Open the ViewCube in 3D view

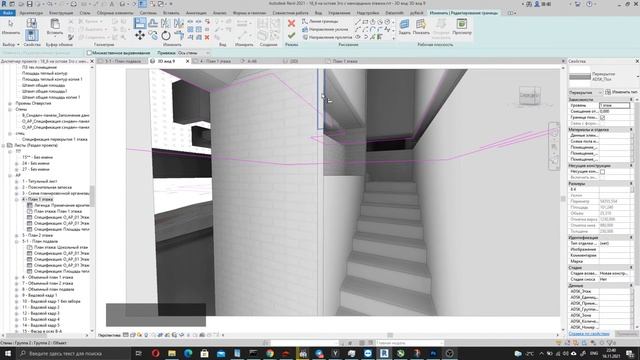(x=529, y=96)
